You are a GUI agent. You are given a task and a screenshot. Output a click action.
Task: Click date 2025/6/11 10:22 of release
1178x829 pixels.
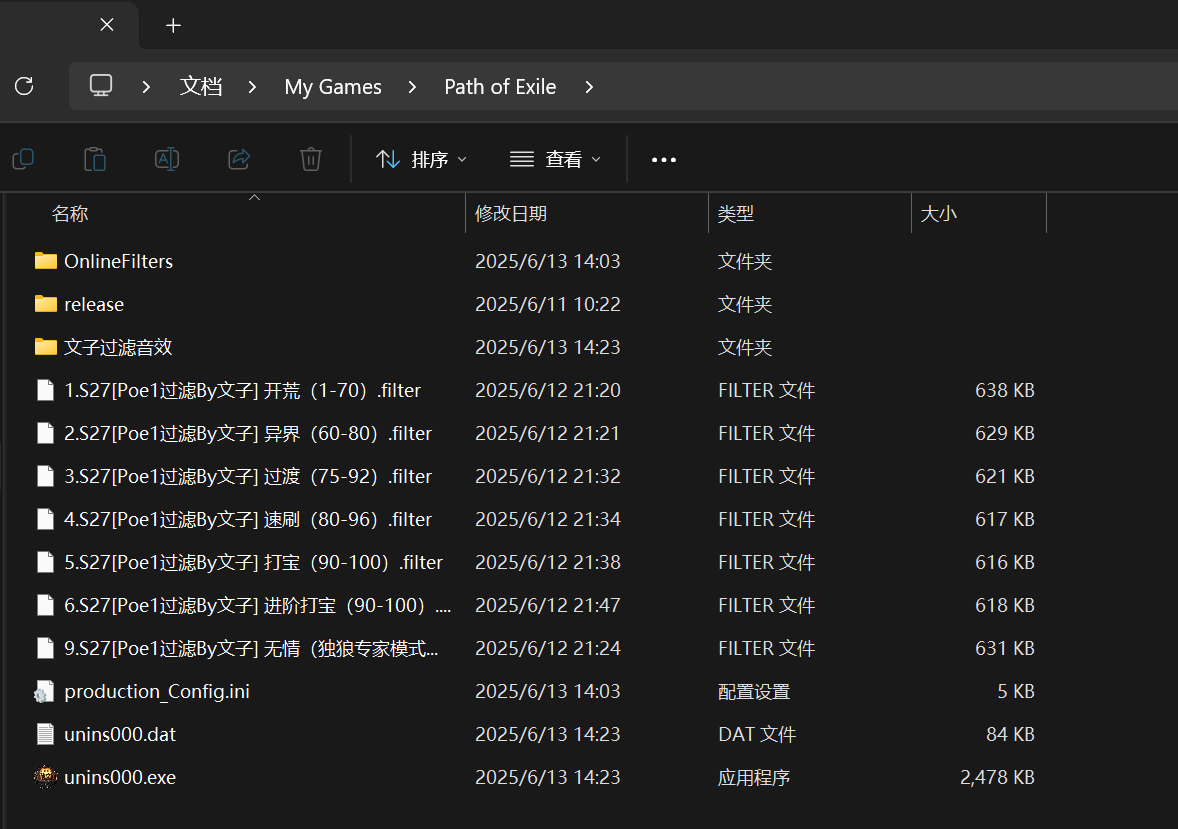[548, 304]
